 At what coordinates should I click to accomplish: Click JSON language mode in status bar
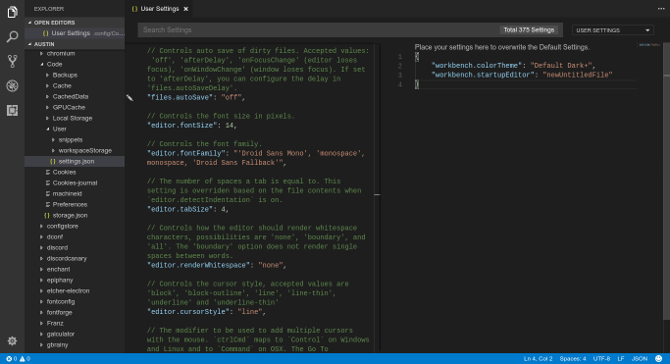639,358
